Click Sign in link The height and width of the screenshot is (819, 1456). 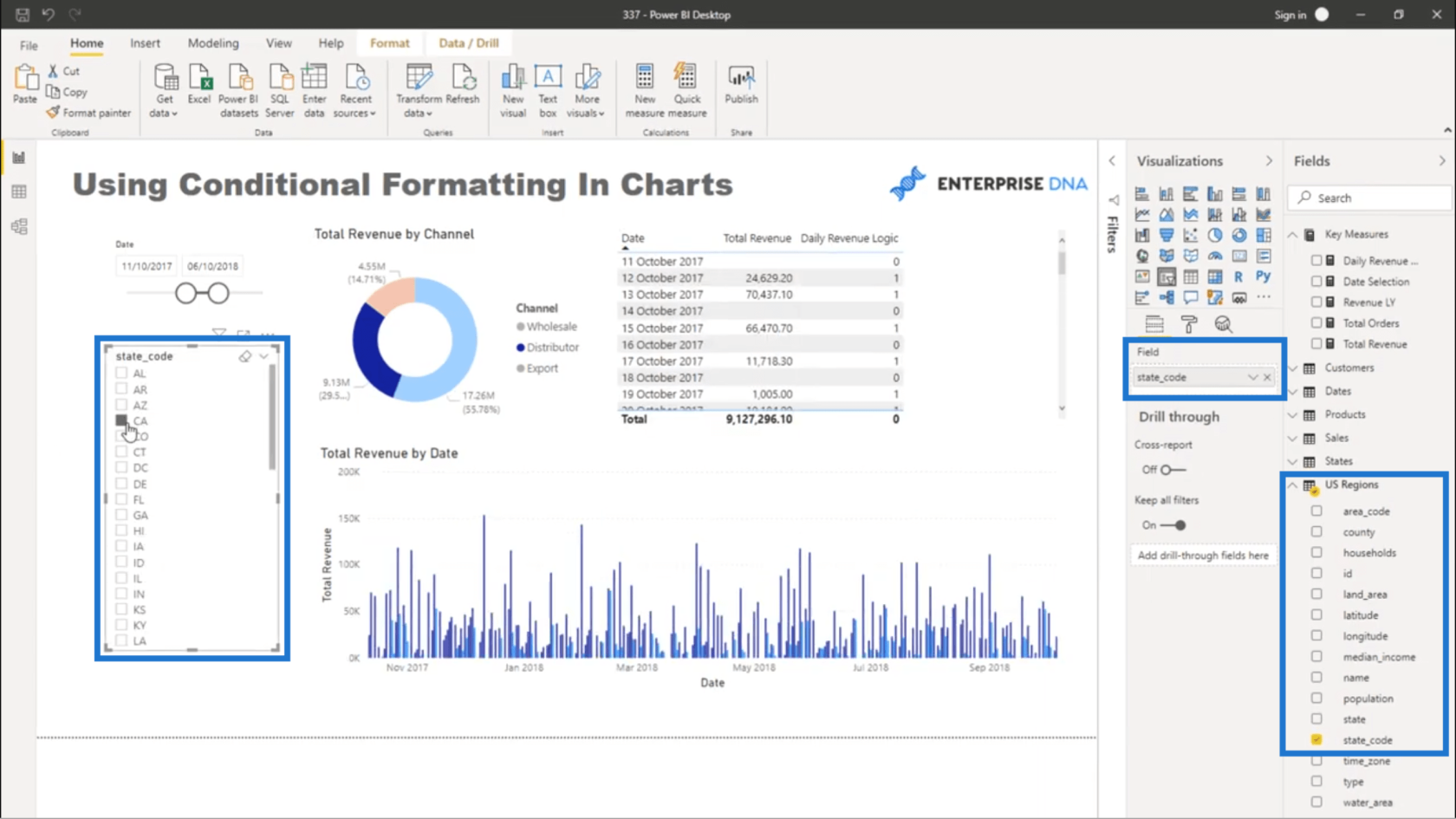[x=1290, y=15]
